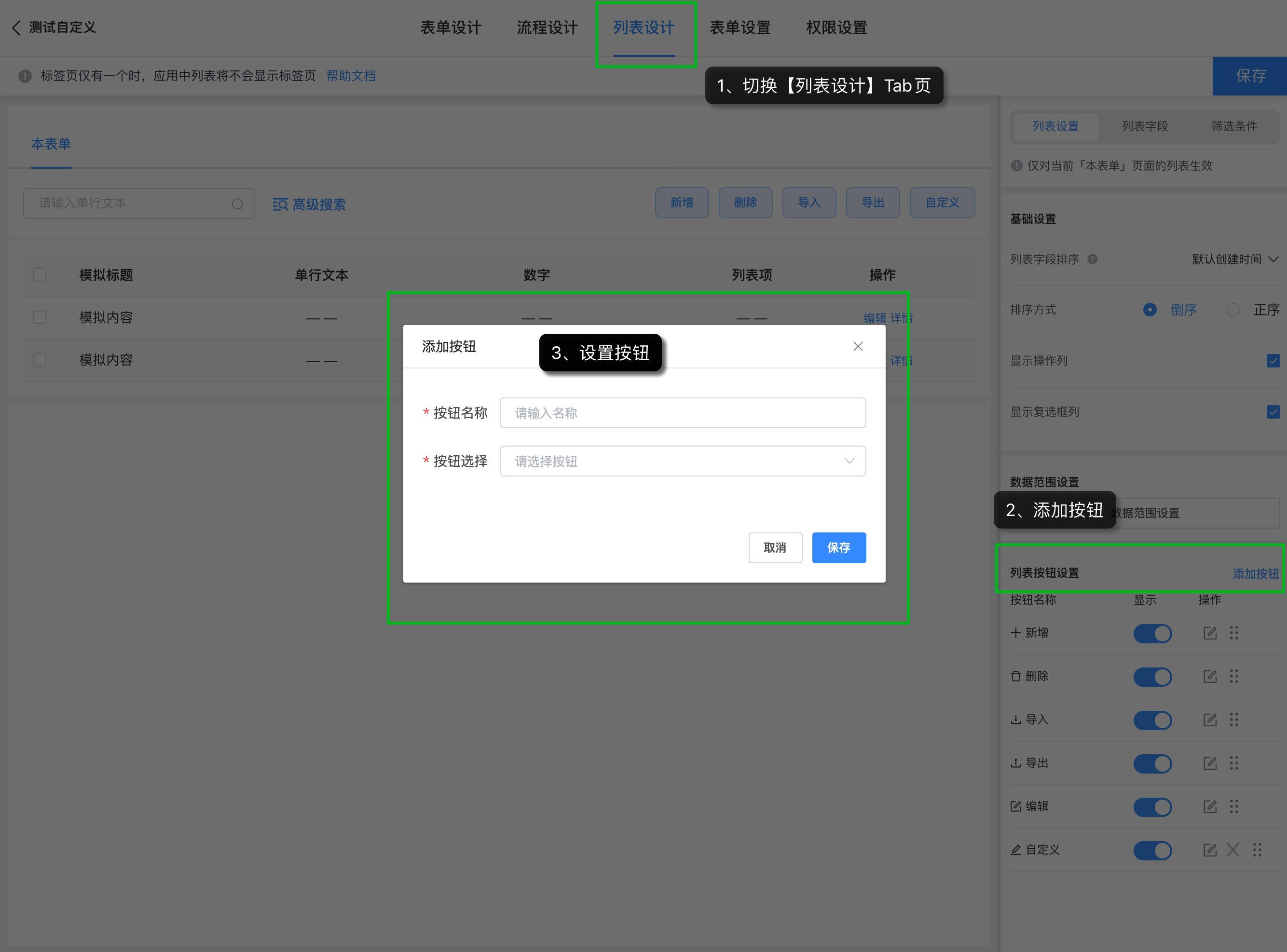
Task: Click the drag handle for 自定义 row
Action: 1257,850
